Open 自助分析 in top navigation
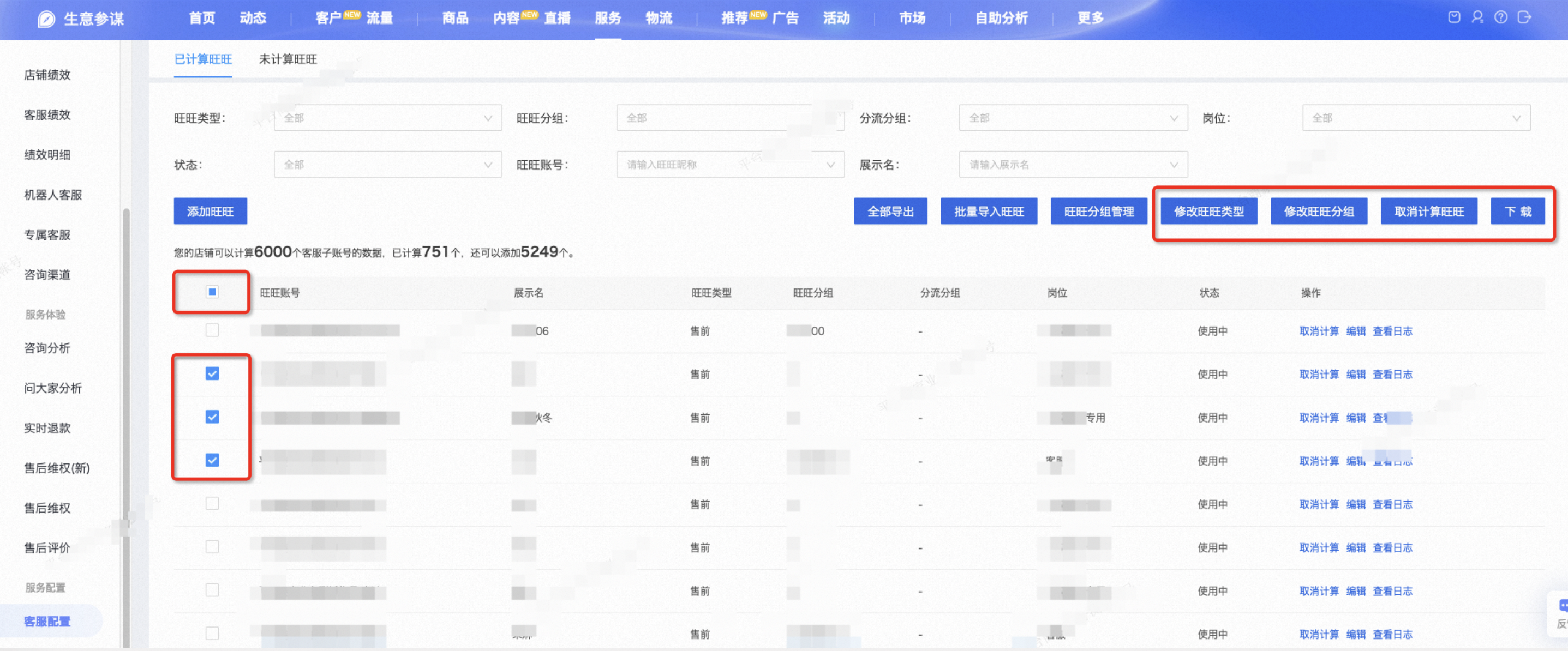The width and height of the screenshot is (1568, 651). (x=1001, y=18)
